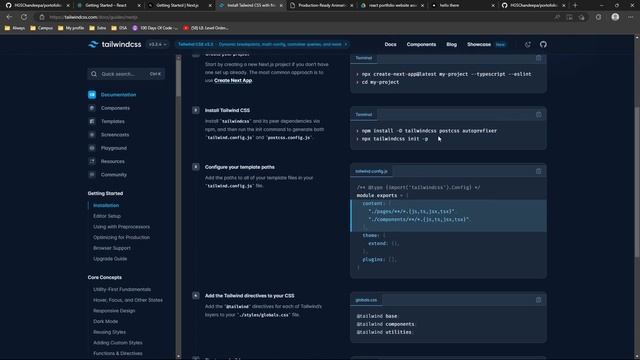
Task: Click the Community sidebar icon
Action: coord(92,175)
